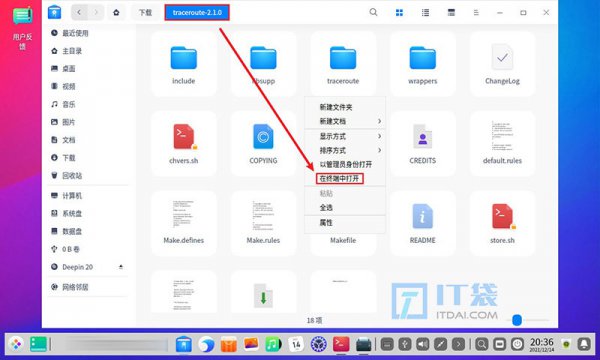This screenshot has width=600, height=360.
Task: Switch to icon grid view
Action: click(x=399, y=13)
